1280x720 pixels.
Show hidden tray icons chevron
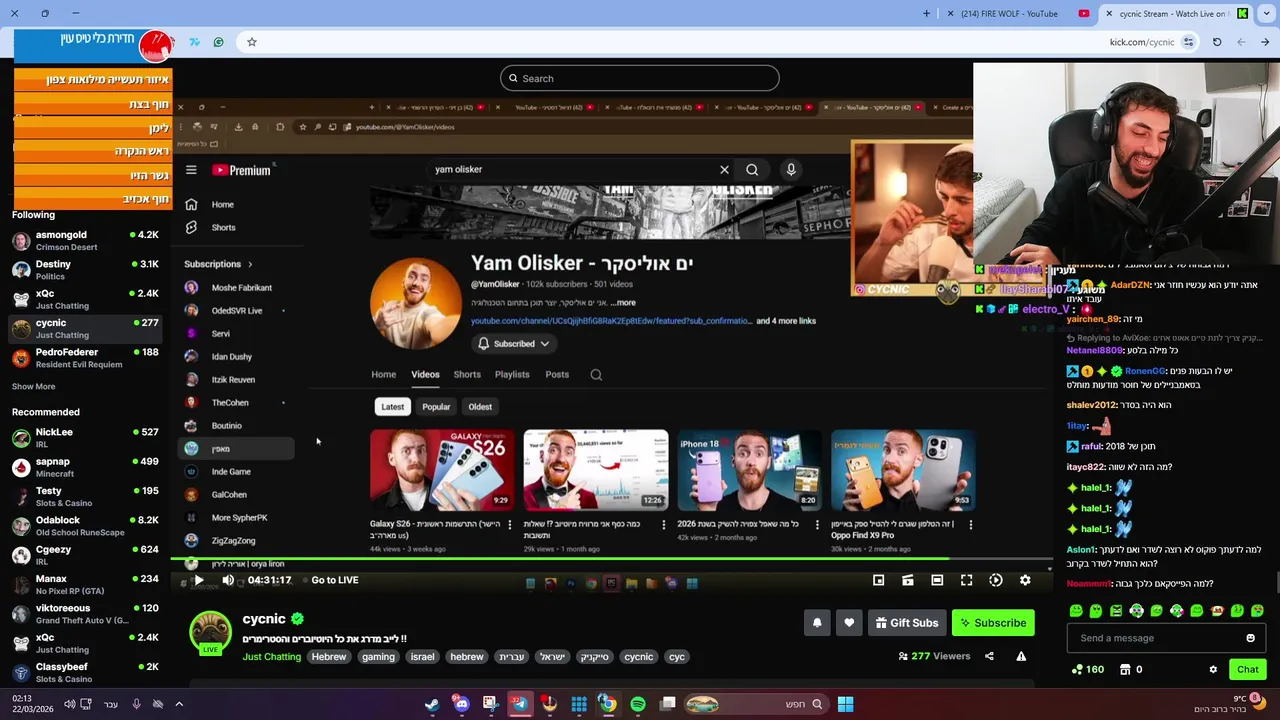click(179, 704)
